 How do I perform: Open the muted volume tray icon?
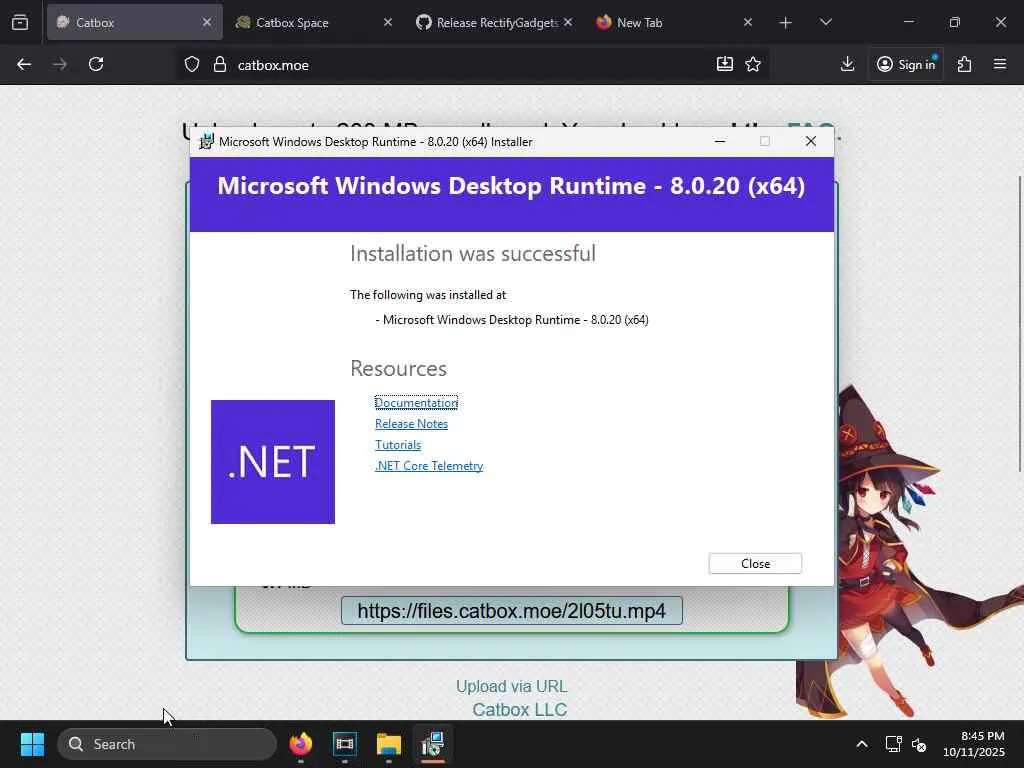coord(919,744)
